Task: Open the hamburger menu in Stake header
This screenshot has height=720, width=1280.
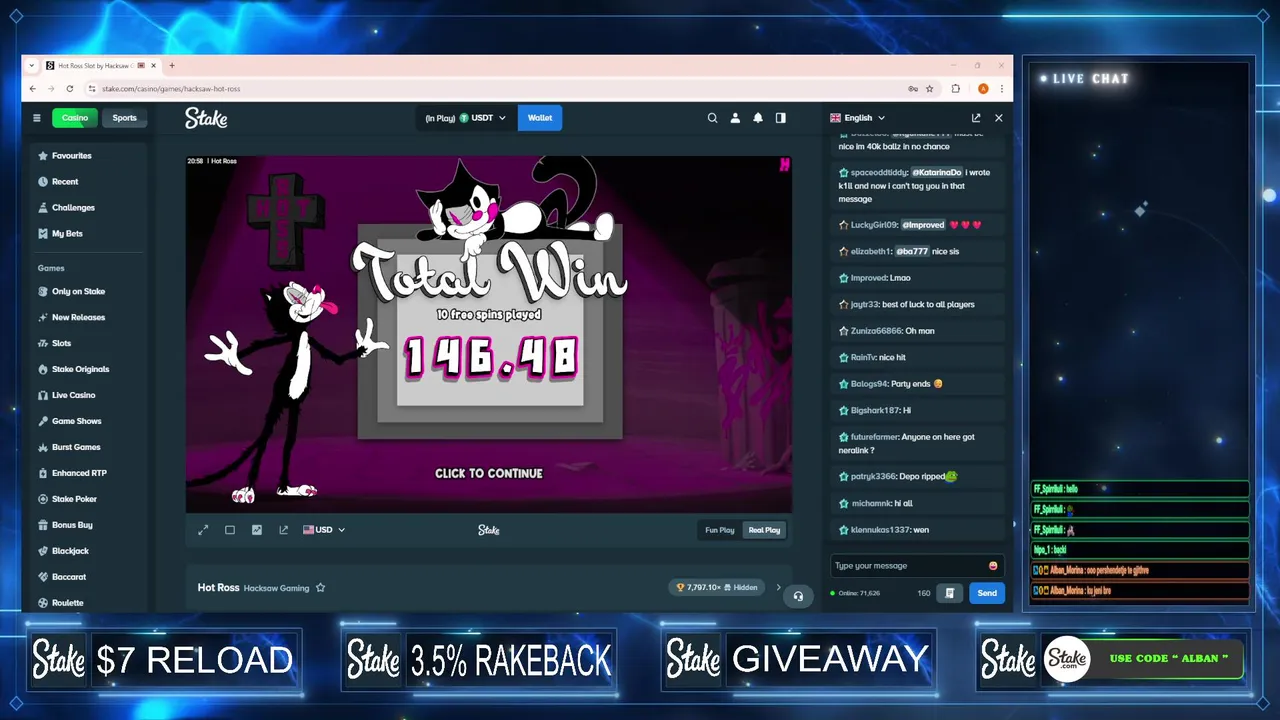Action: click(x=37, y=118)
